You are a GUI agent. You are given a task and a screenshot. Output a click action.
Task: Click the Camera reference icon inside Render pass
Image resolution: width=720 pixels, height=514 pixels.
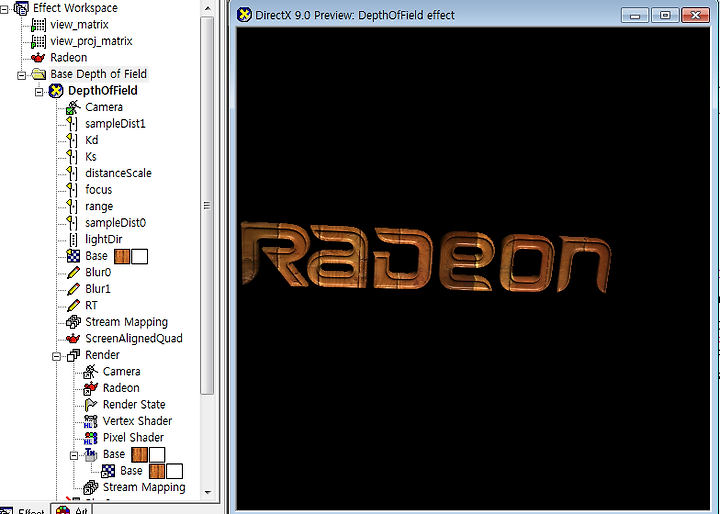pos(91,372)
